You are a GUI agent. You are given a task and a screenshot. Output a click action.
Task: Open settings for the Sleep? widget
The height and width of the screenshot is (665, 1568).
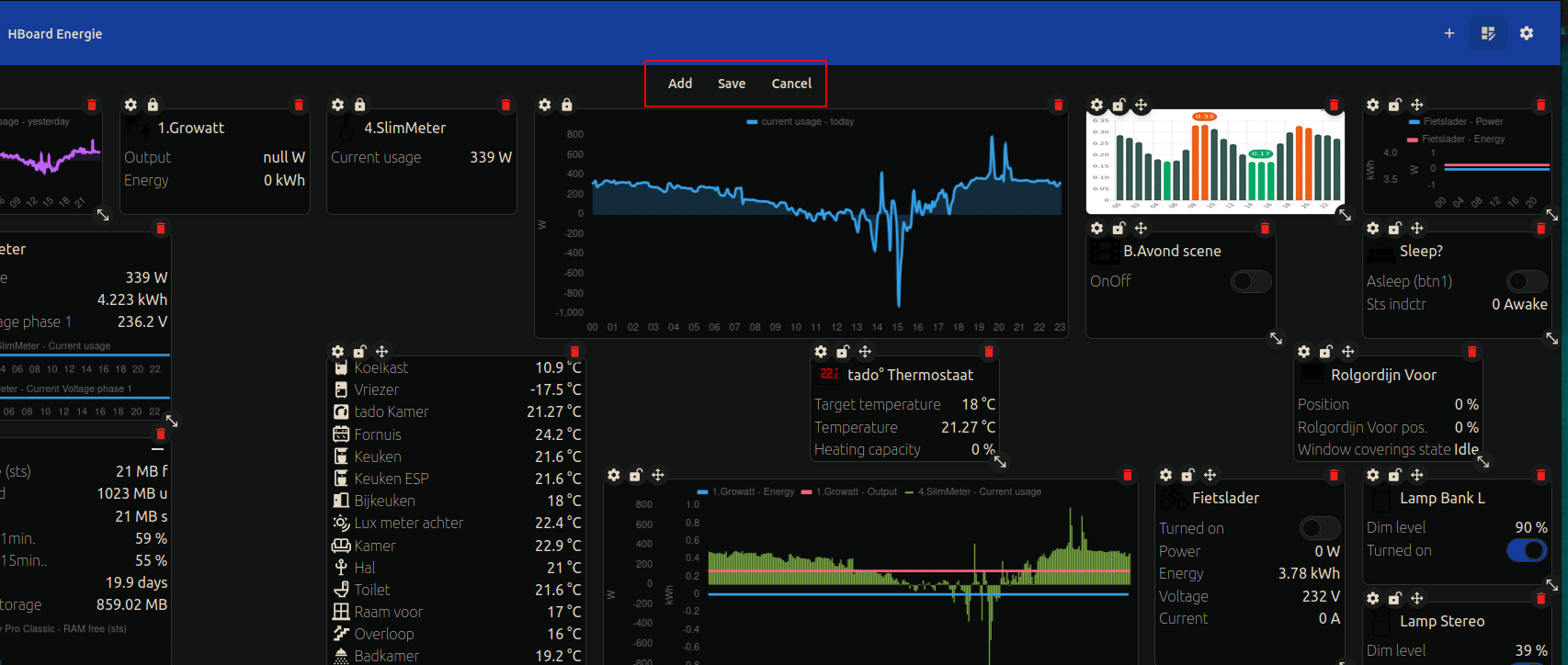[x=1372, y=228]
